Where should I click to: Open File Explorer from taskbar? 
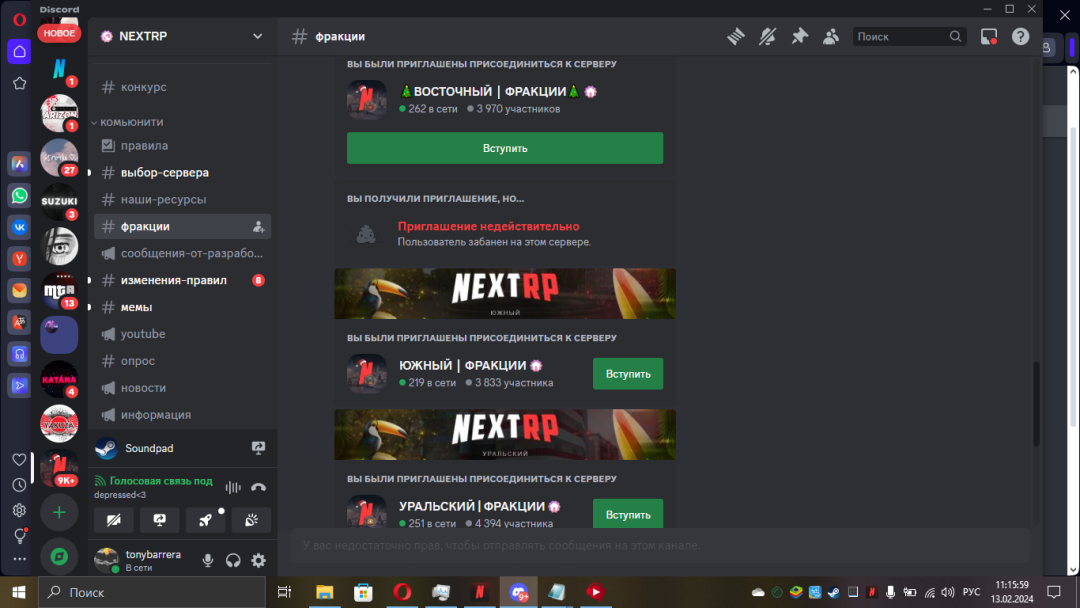tap(324, 592)
